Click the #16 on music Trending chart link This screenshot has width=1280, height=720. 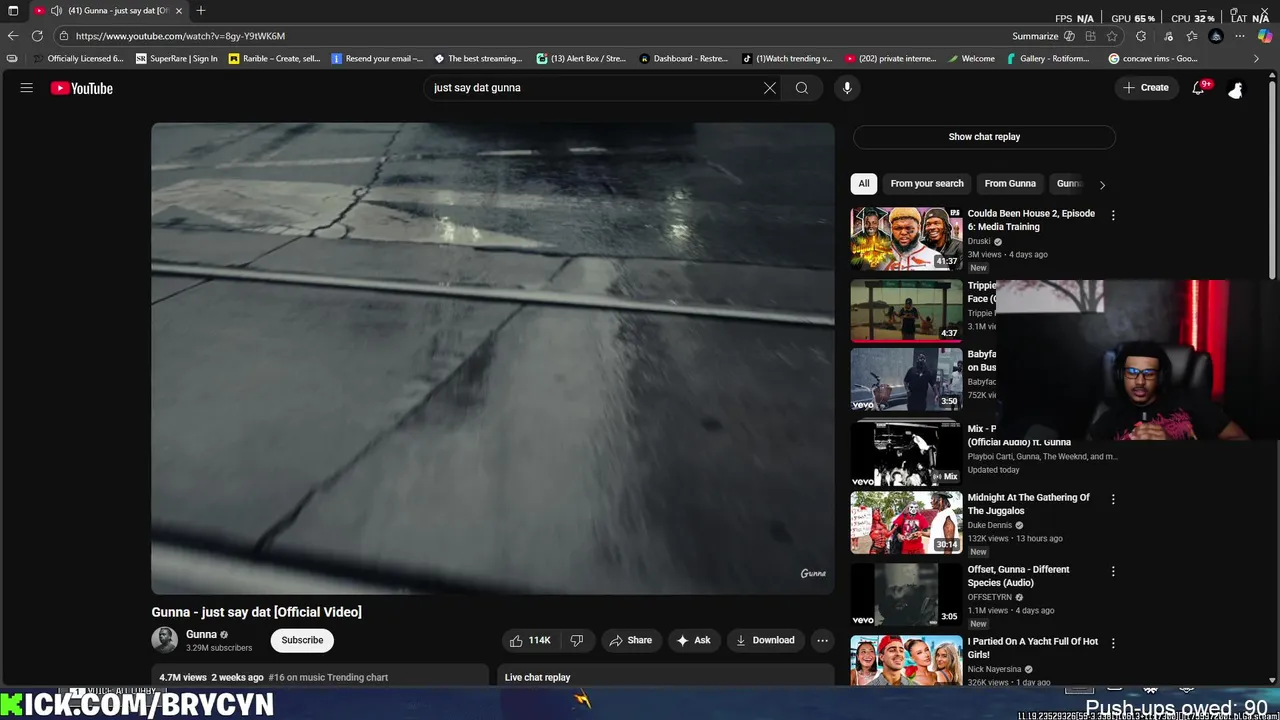(x=328, y=678)
